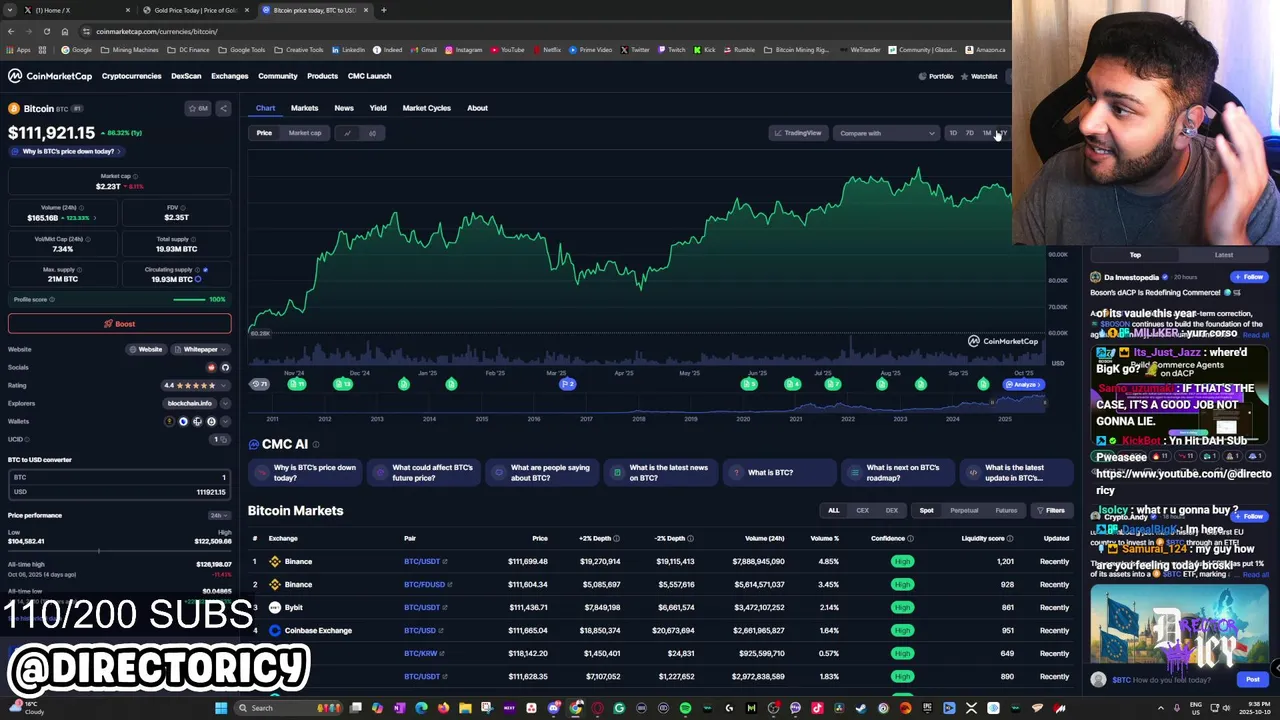Click the share icon beside Bitcoin
The width and height of the screenshot is (1280, 720).
223,108
